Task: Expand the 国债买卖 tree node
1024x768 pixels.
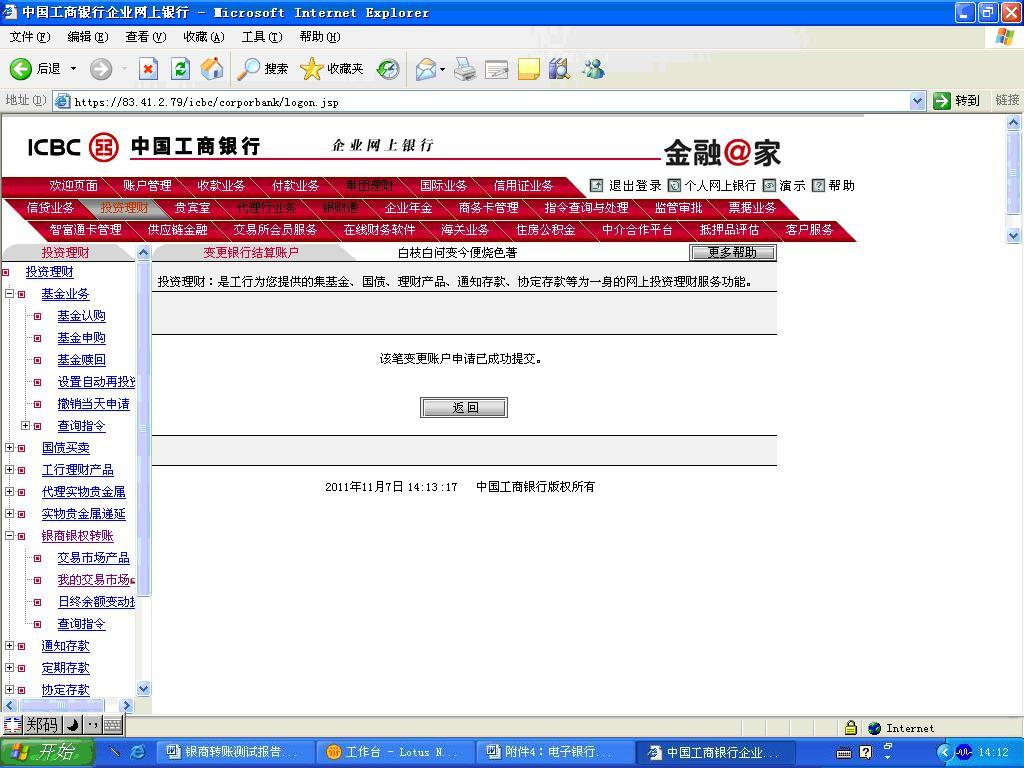Action: [x=9, y=447]
